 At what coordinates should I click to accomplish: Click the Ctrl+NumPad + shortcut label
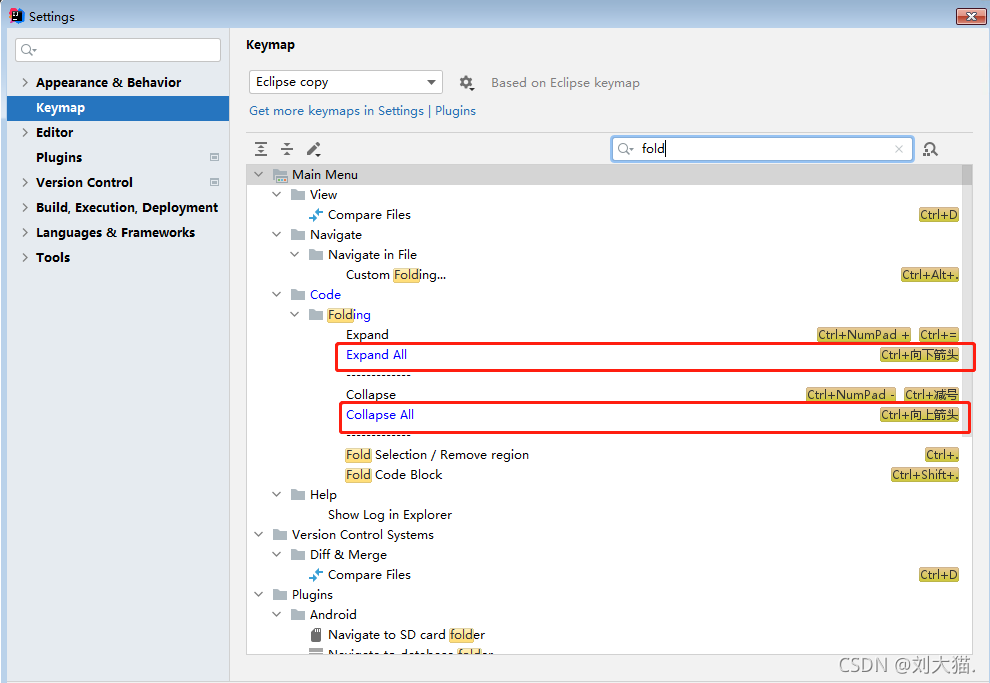(864, 335)
